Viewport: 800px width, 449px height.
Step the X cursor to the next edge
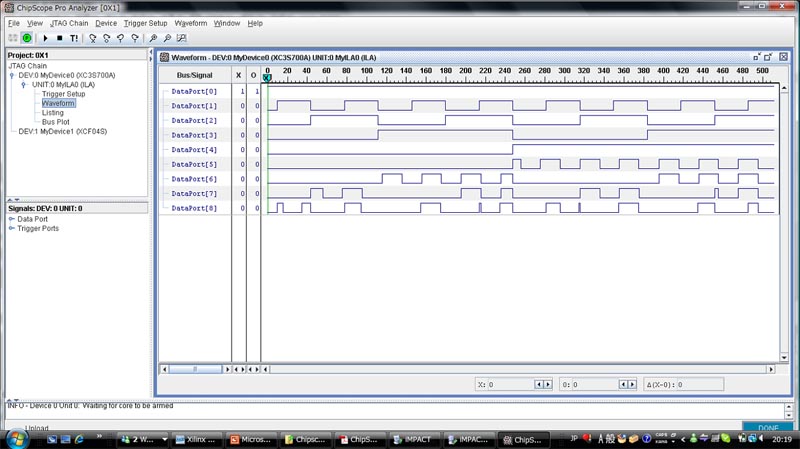click(548, 385)
